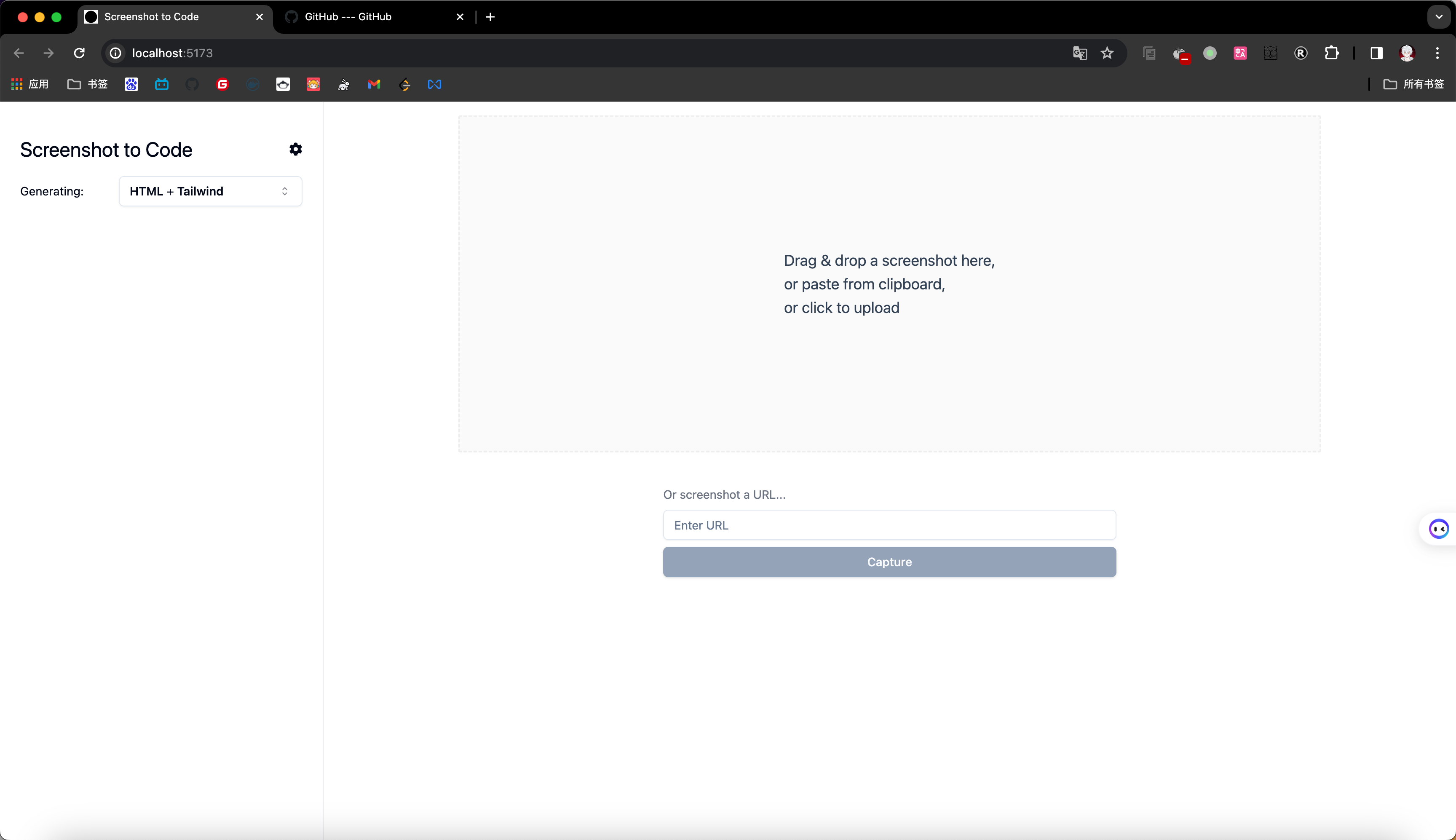This screenshot has width=1456, height=840.
Task: Bookmark this page with the star icon
Action: [x=1107, y=53]
